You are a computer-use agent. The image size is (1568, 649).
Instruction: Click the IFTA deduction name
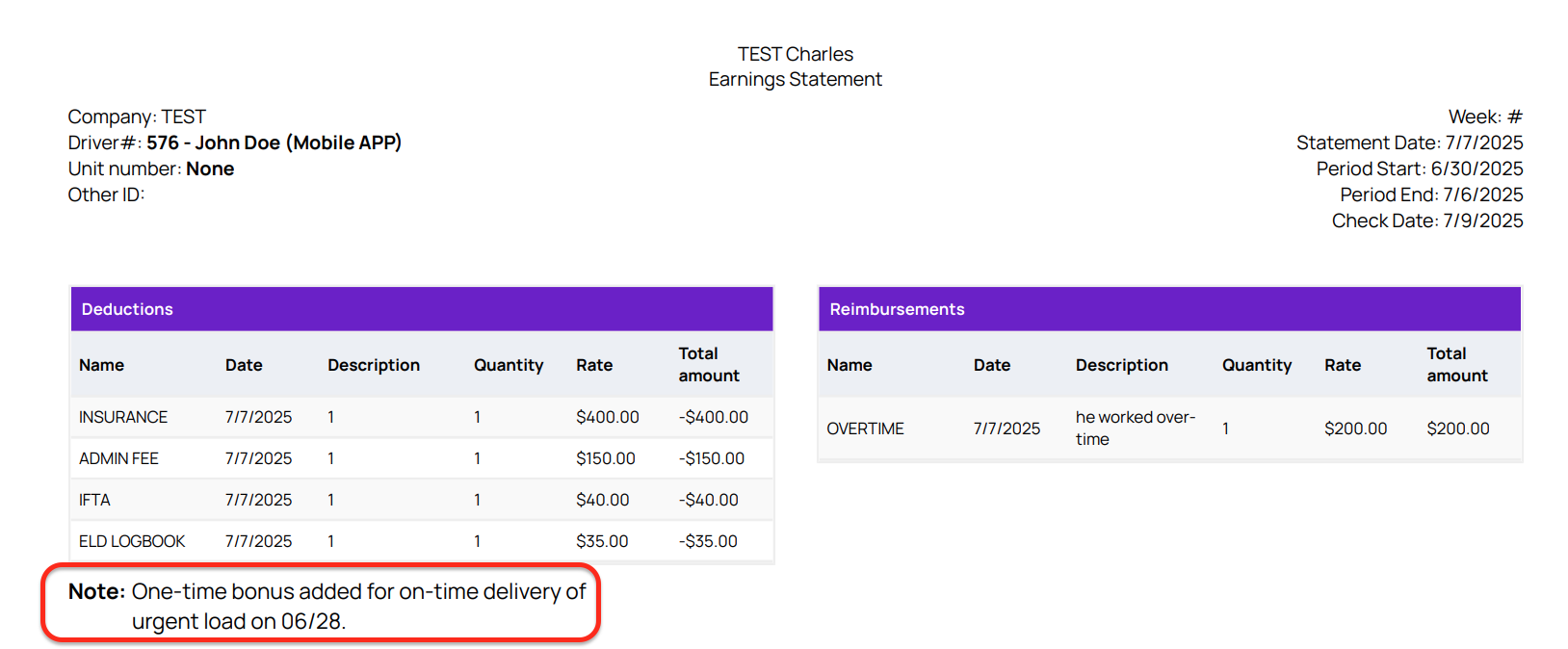[94, 500]
